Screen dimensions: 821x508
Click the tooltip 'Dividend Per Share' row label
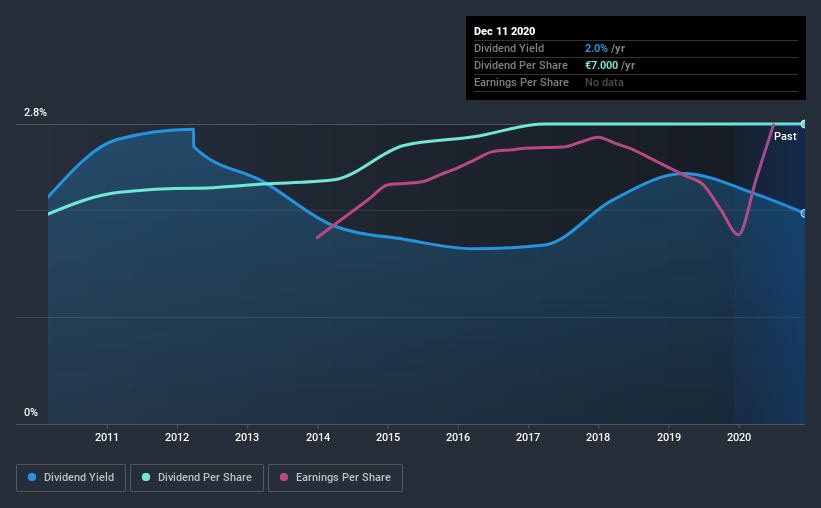[520, 65]
